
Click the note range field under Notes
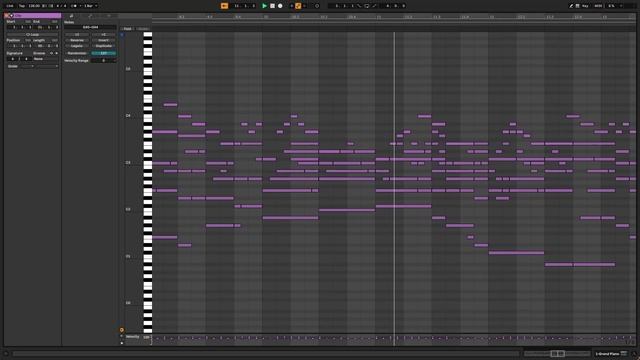click(90, 27)
